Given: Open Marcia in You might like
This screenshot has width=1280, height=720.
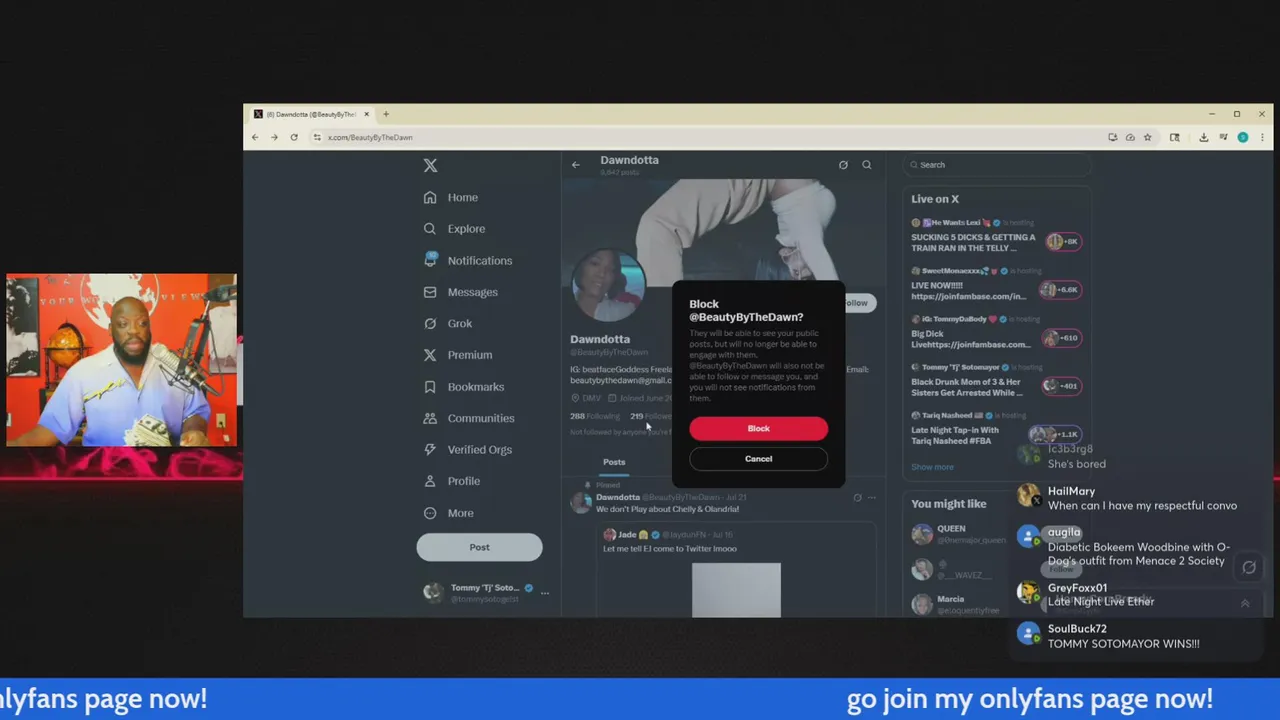Looking at the screenshot, I should pyautogui.click(x=951, y=599).
